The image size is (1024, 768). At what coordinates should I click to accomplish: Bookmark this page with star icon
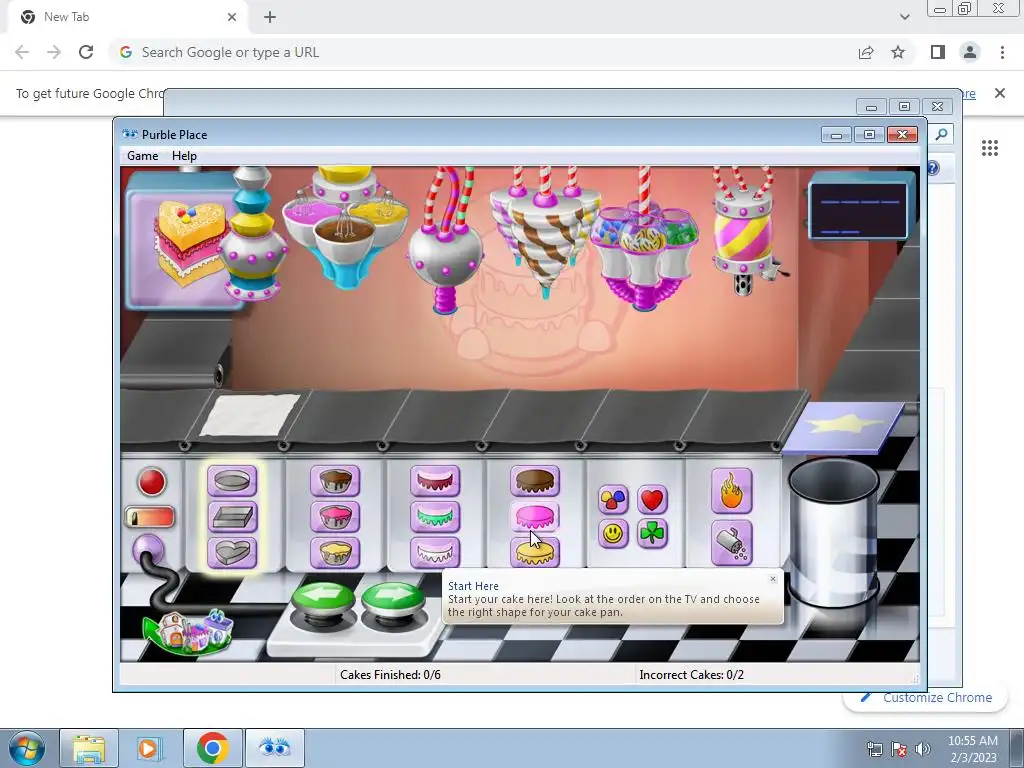[x=898, y=52]
